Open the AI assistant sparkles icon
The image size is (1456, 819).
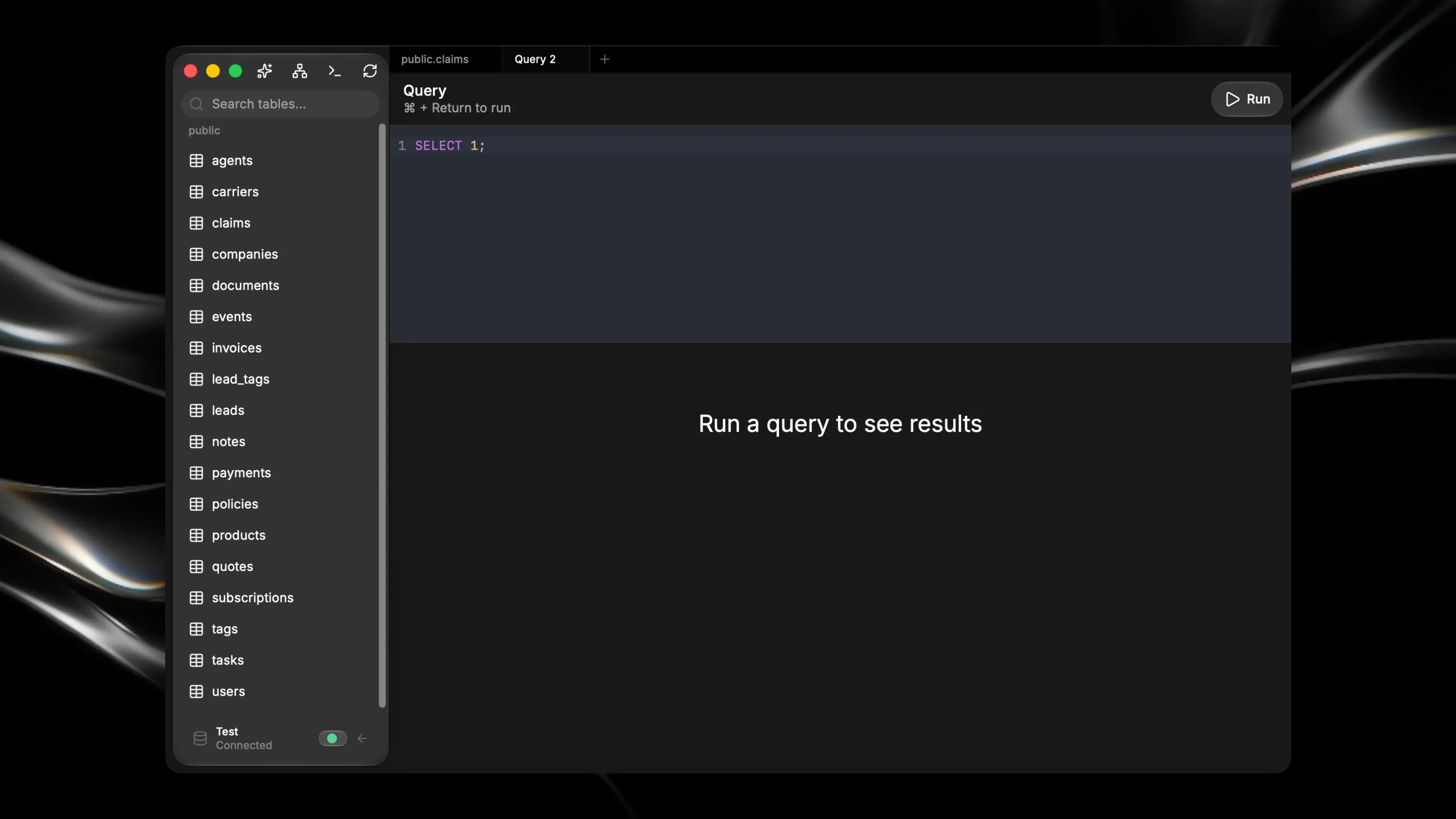tap(264, 71)
